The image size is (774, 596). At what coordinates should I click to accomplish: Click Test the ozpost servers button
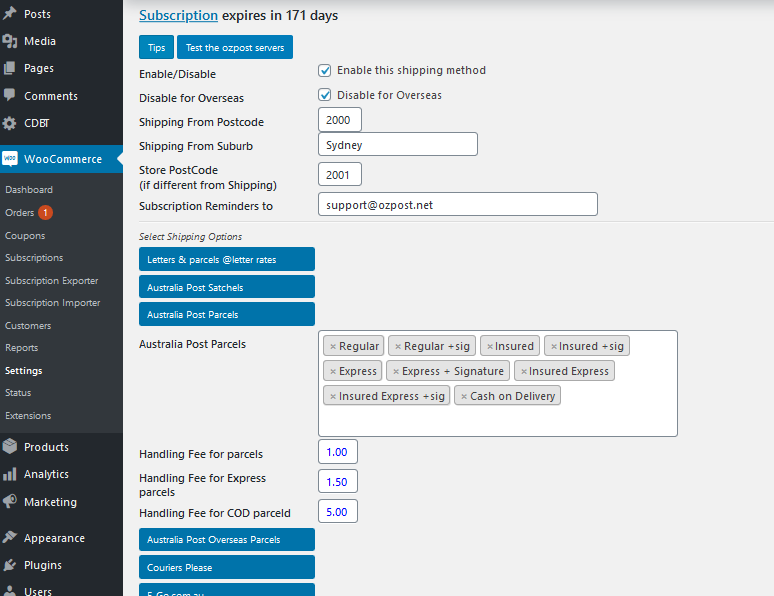pos(235,47)
